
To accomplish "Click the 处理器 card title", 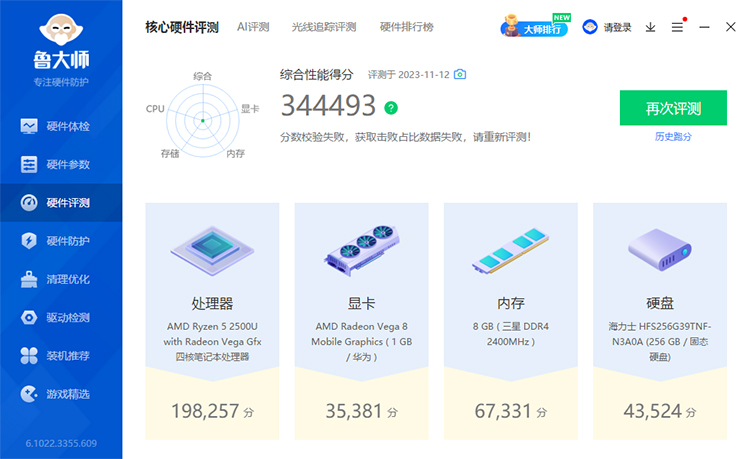I will pos(212,303).
